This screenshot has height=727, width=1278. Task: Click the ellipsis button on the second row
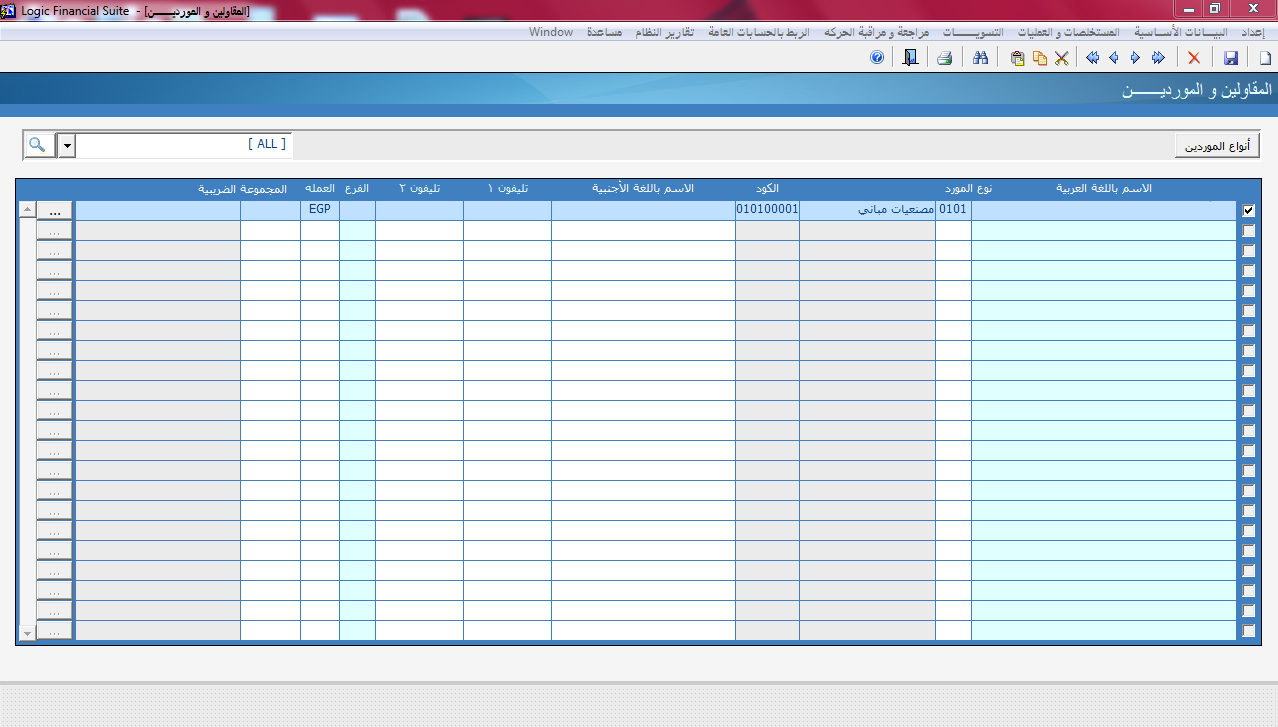click(x=55, y=231)
